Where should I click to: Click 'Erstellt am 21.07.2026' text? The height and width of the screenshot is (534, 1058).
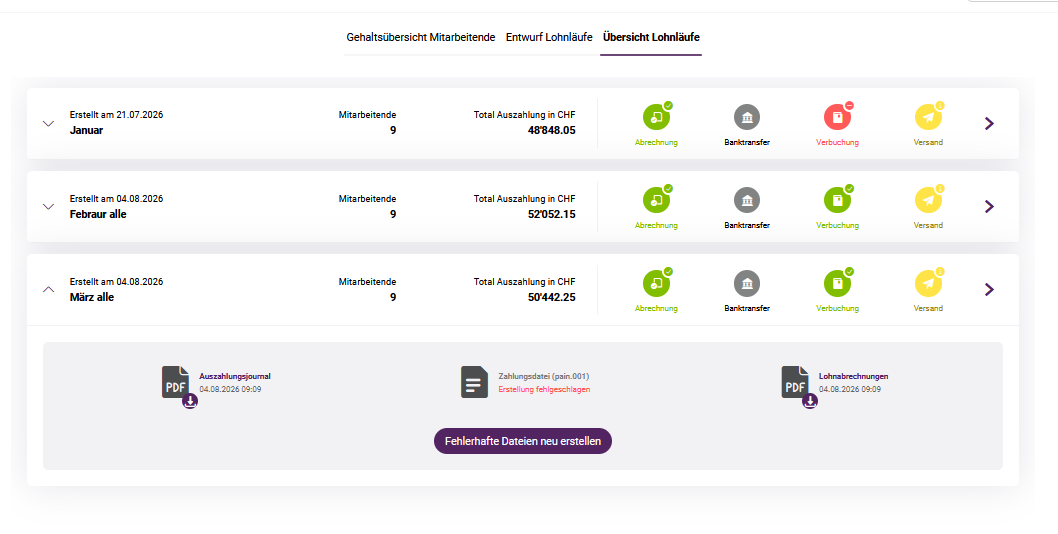coord(116,115)
